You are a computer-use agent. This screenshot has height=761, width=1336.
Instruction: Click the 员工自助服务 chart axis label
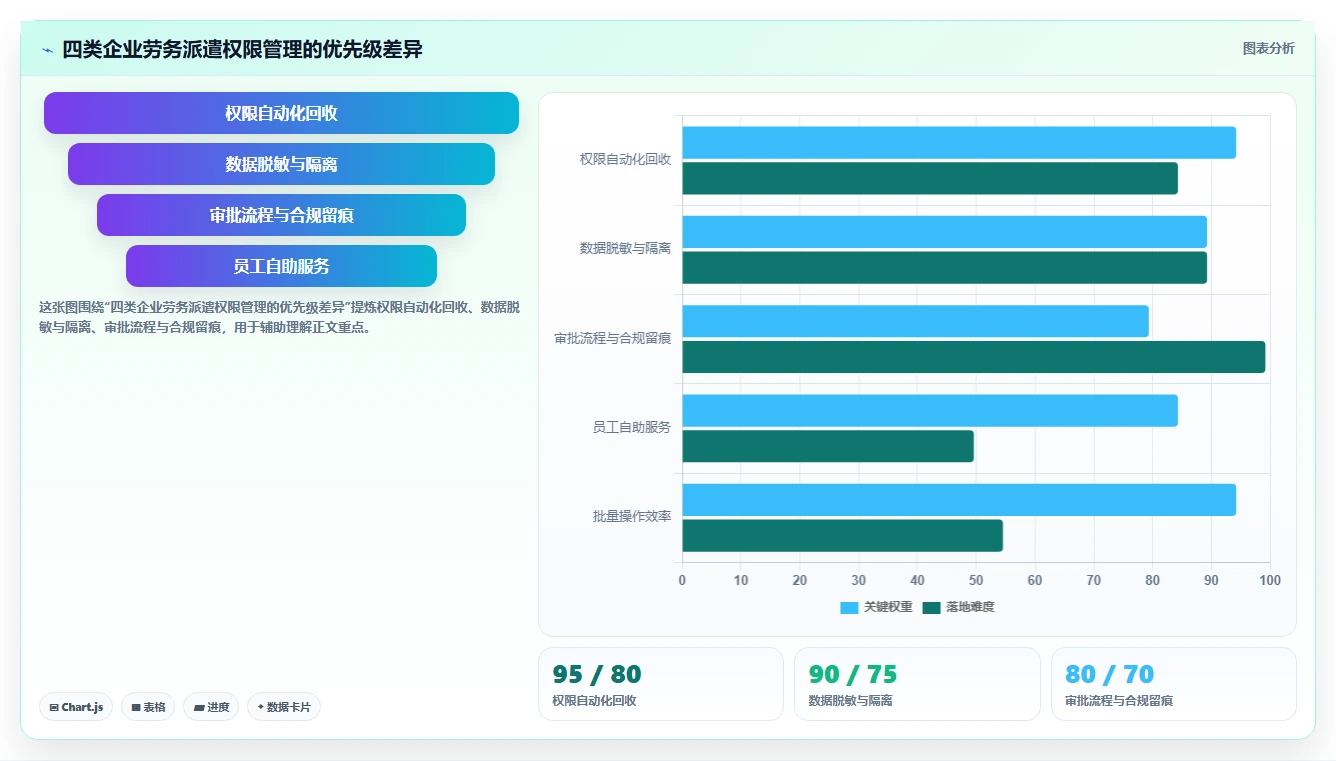point(632,427)
